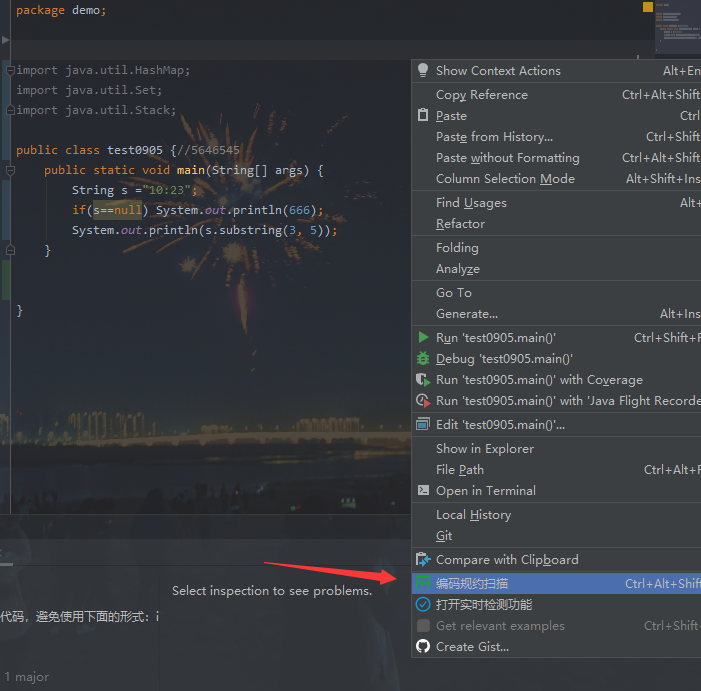Click the green scan icon of 编码规约扫描
Viewport: 701px width, 691px height.
[x=423, y=583]
